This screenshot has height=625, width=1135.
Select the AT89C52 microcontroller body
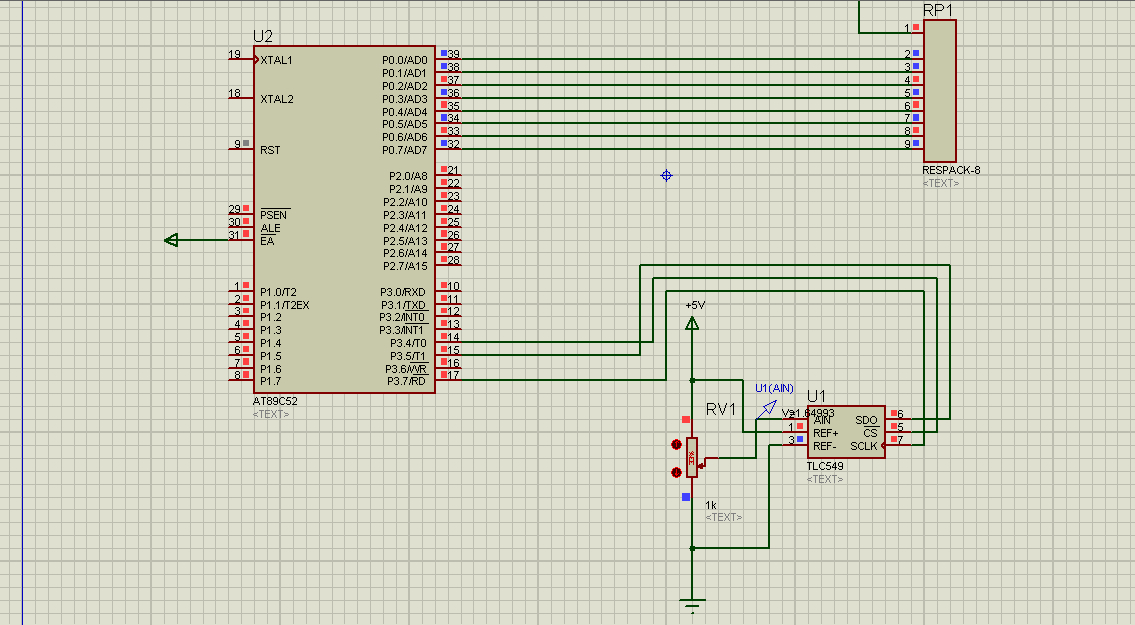point(345,219)
